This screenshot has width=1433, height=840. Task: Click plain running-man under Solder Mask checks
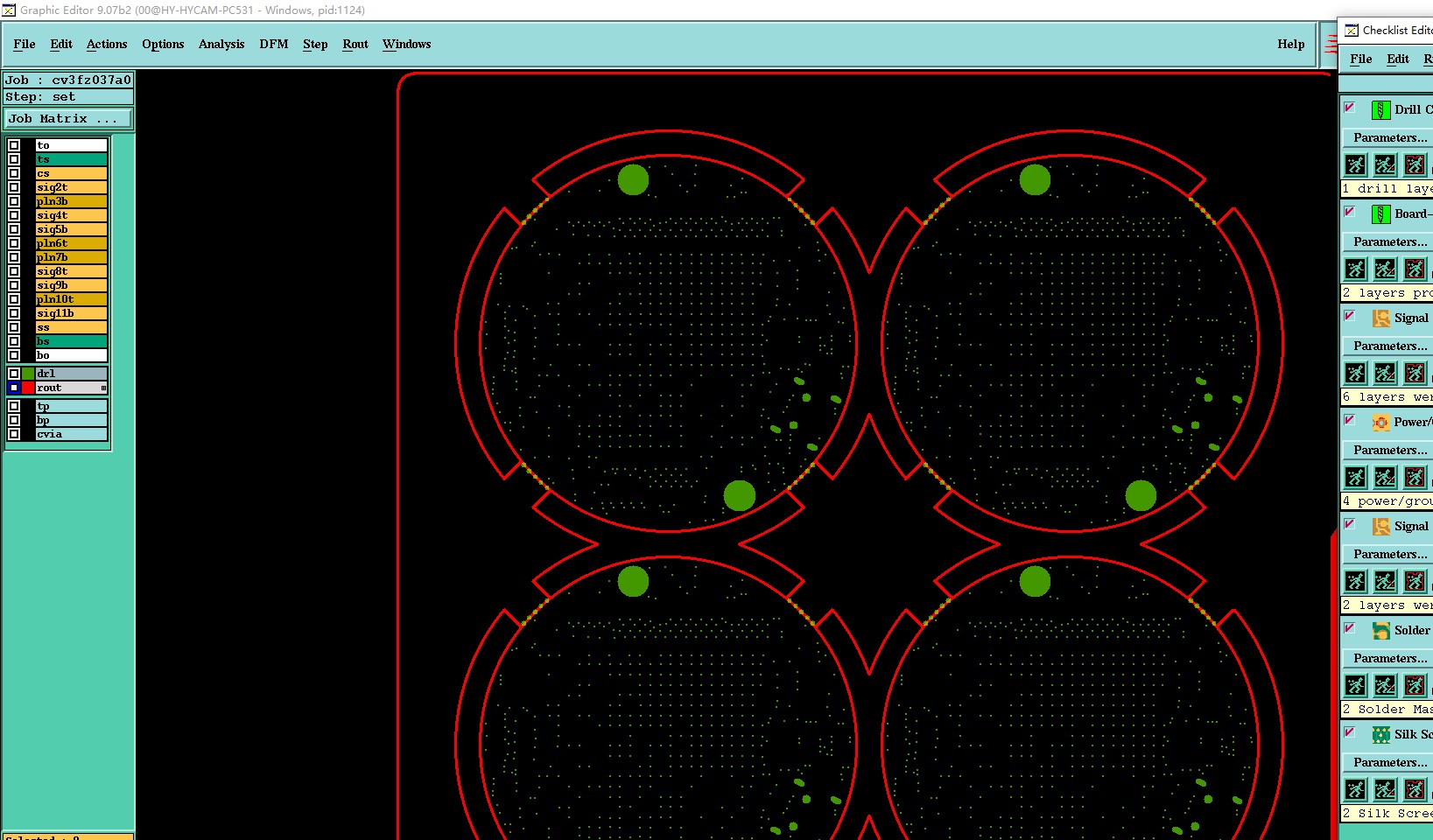point(1355,685)
